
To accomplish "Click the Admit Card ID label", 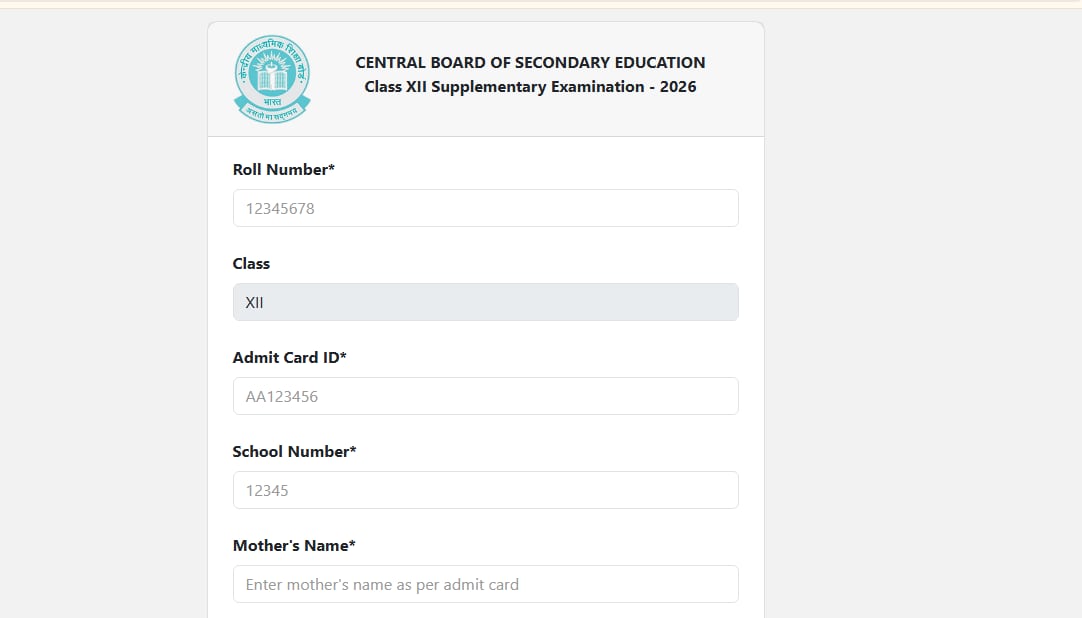I will [x=289, y=357].
